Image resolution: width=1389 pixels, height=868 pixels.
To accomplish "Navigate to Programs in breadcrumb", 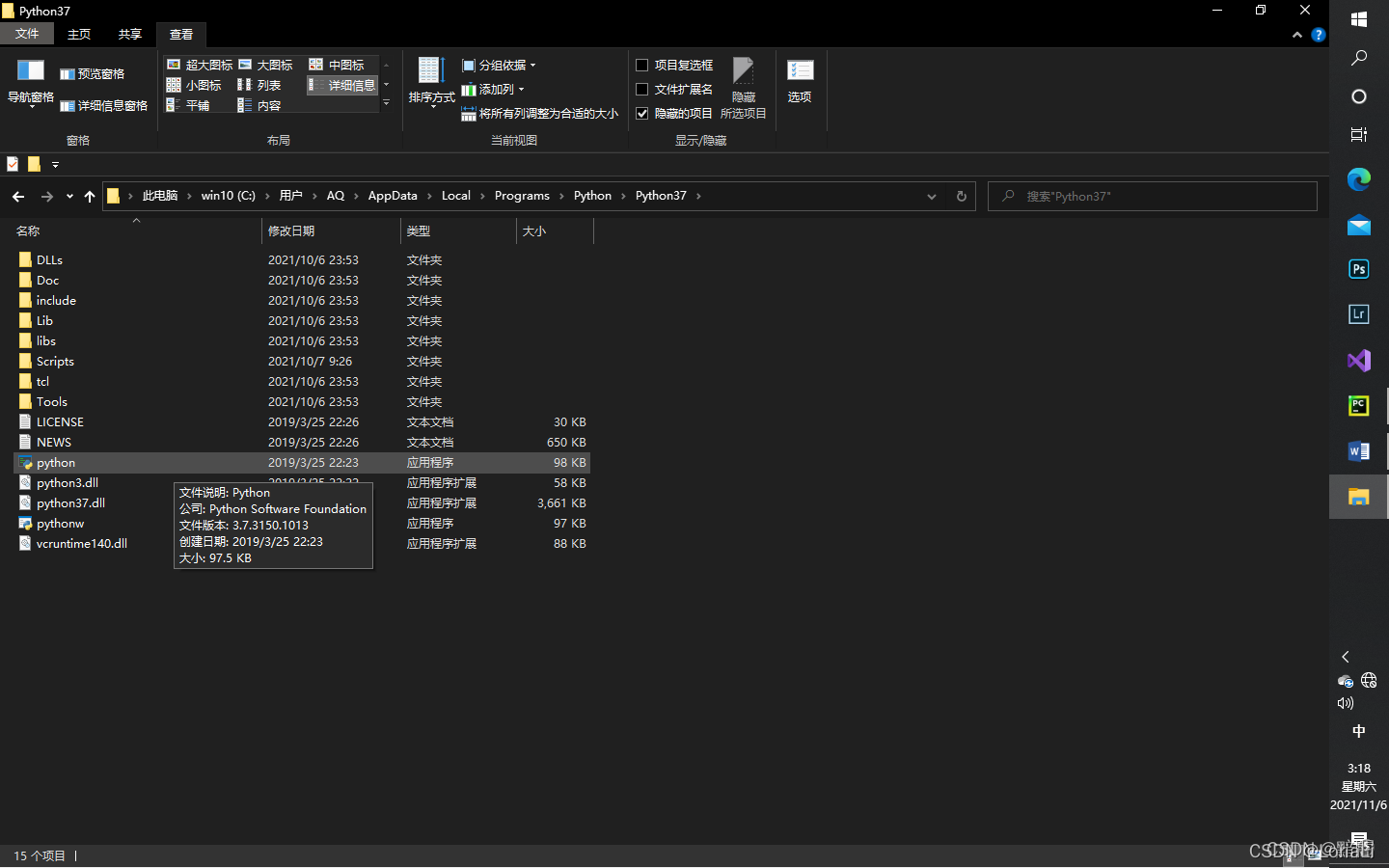I will pos(522,196).
